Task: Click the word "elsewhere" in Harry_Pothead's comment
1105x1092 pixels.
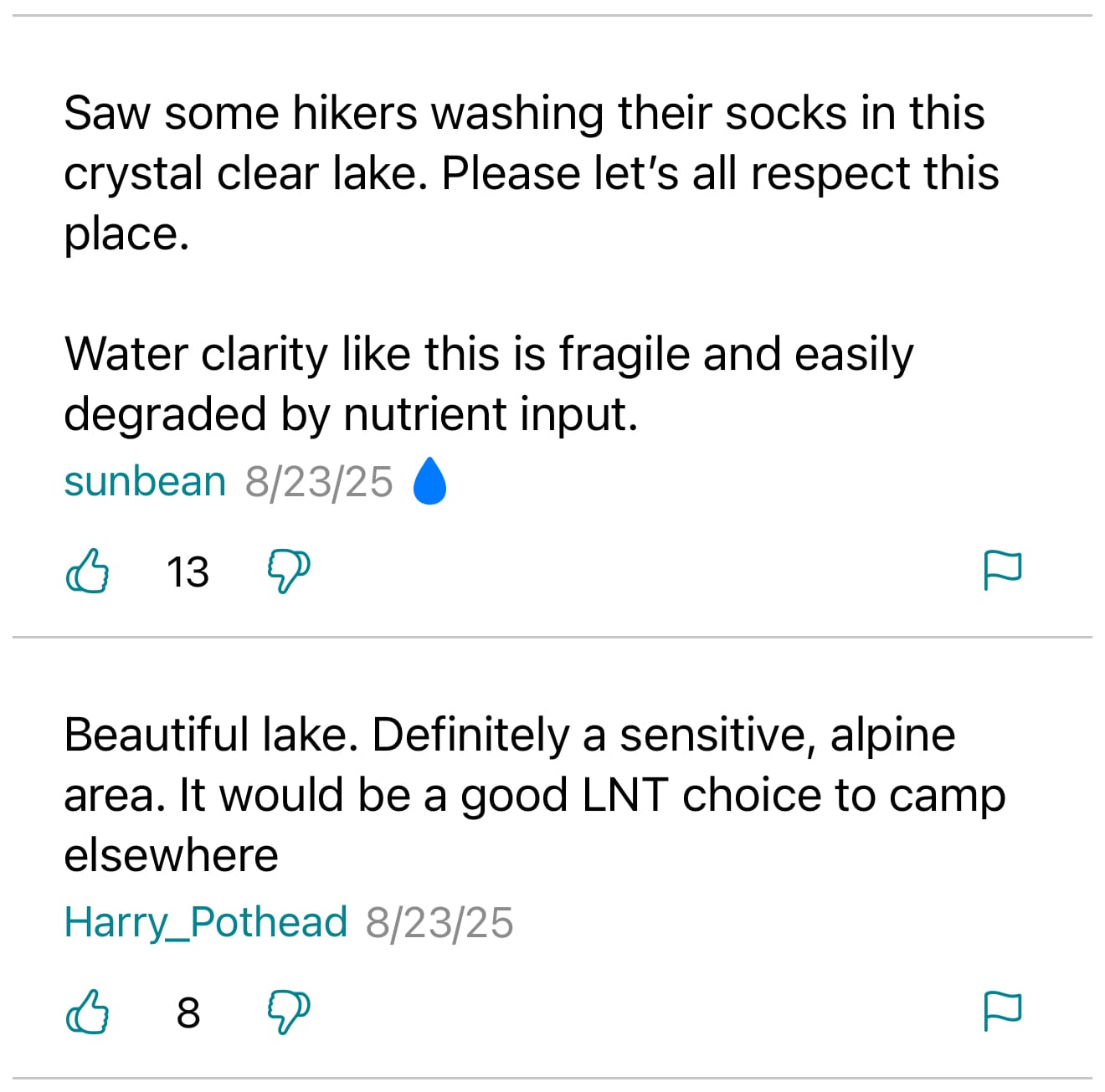Action: [x=171, y=856]
